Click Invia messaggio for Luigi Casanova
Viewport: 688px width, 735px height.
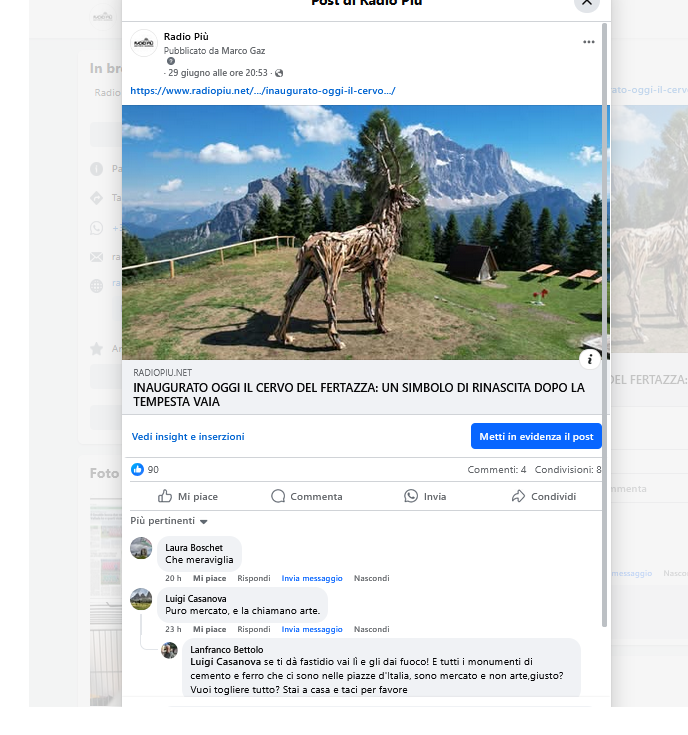coord(312,630)
